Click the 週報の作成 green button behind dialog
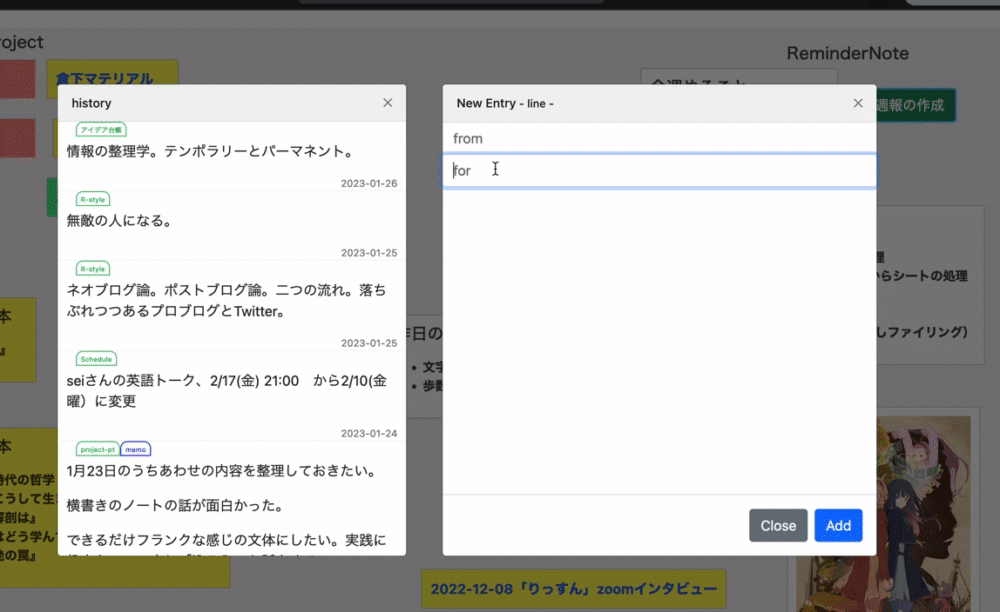The image size is (1000, 612). click(x=916, y=105)
